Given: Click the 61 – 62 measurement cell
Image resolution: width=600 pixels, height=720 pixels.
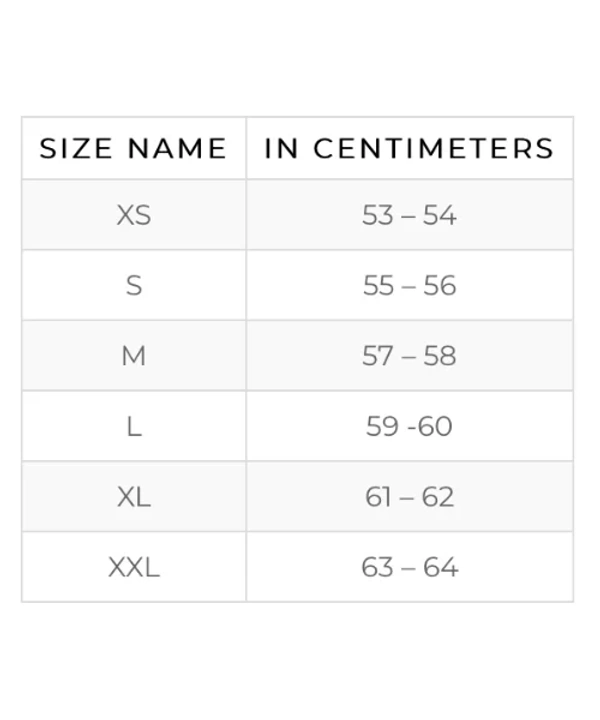Looking at the screenshot, I should click(409, 497).
